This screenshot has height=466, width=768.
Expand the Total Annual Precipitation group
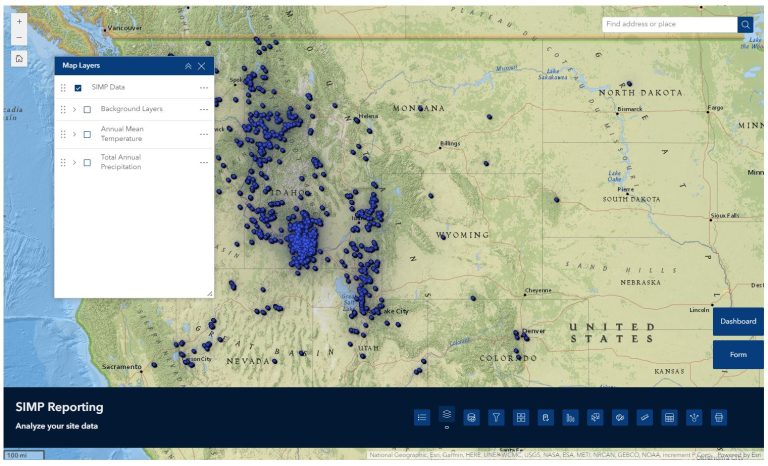click(74, 162)
